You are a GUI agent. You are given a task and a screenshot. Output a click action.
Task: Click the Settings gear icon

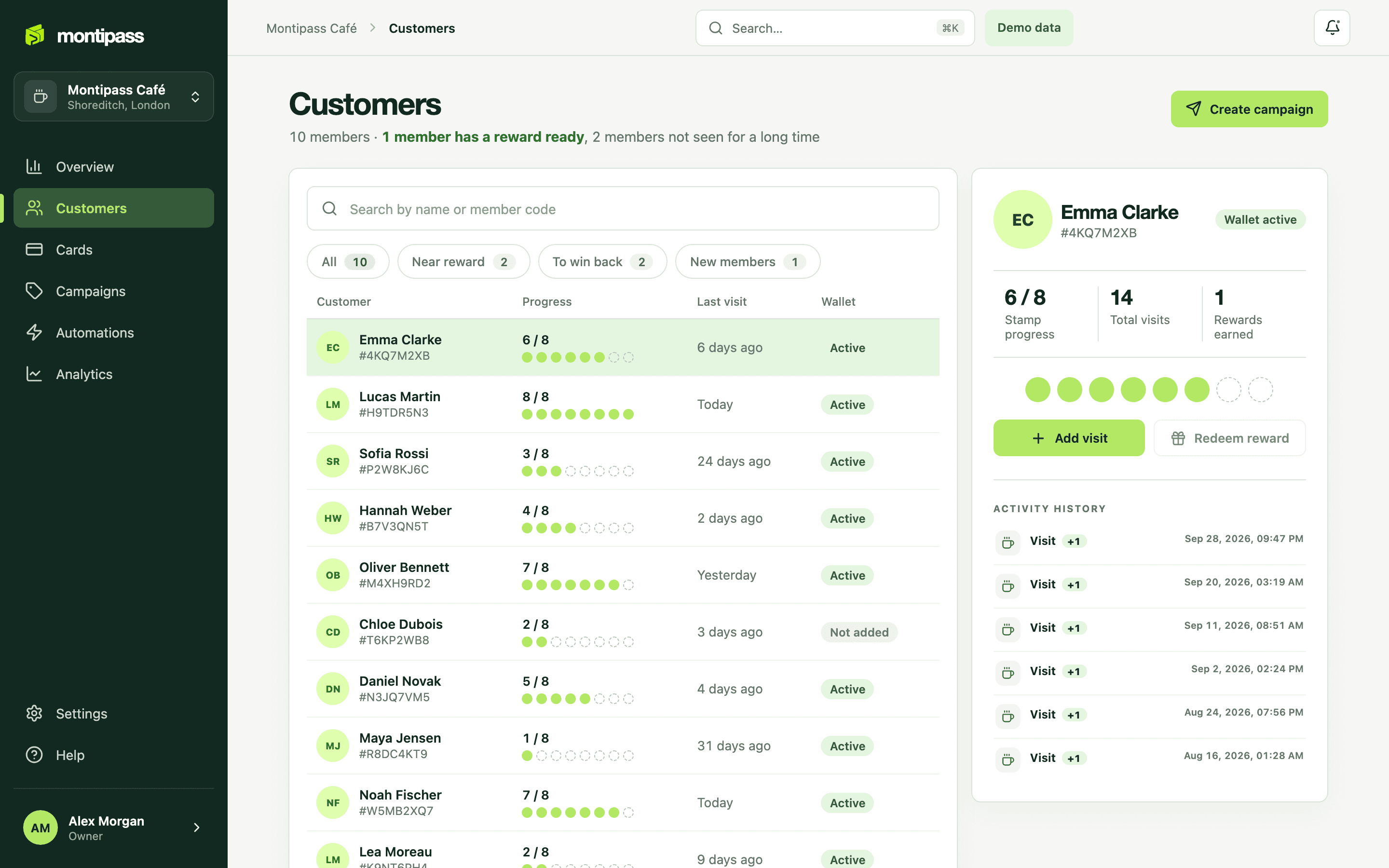(x=34, y=713)
